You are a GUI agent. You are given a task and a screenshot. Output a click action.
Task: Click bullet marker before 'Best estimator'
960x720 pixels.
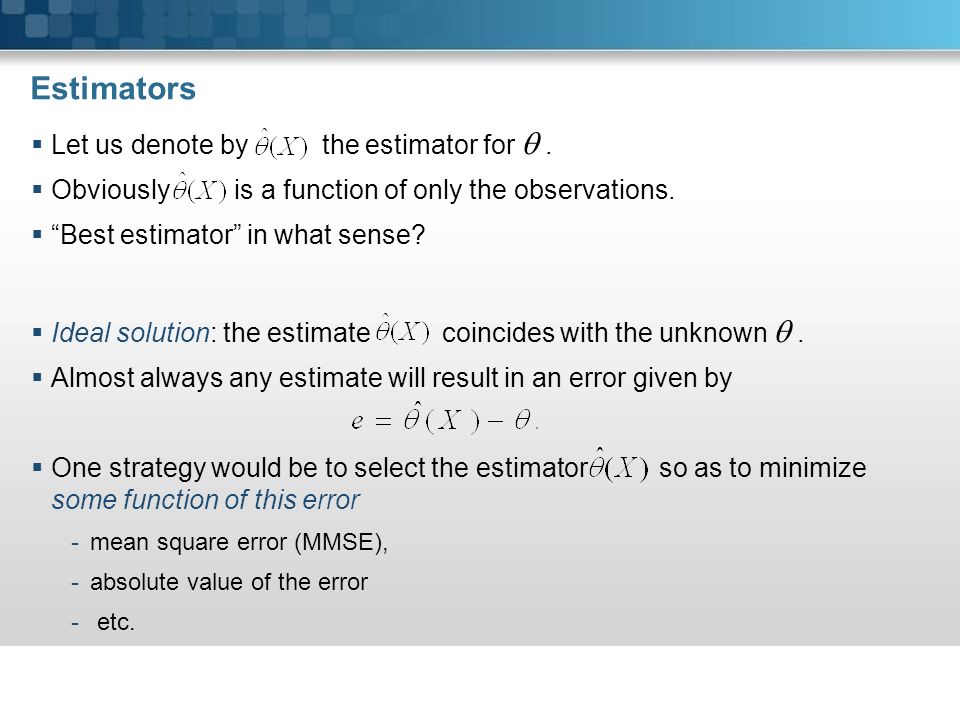(37, 234)
